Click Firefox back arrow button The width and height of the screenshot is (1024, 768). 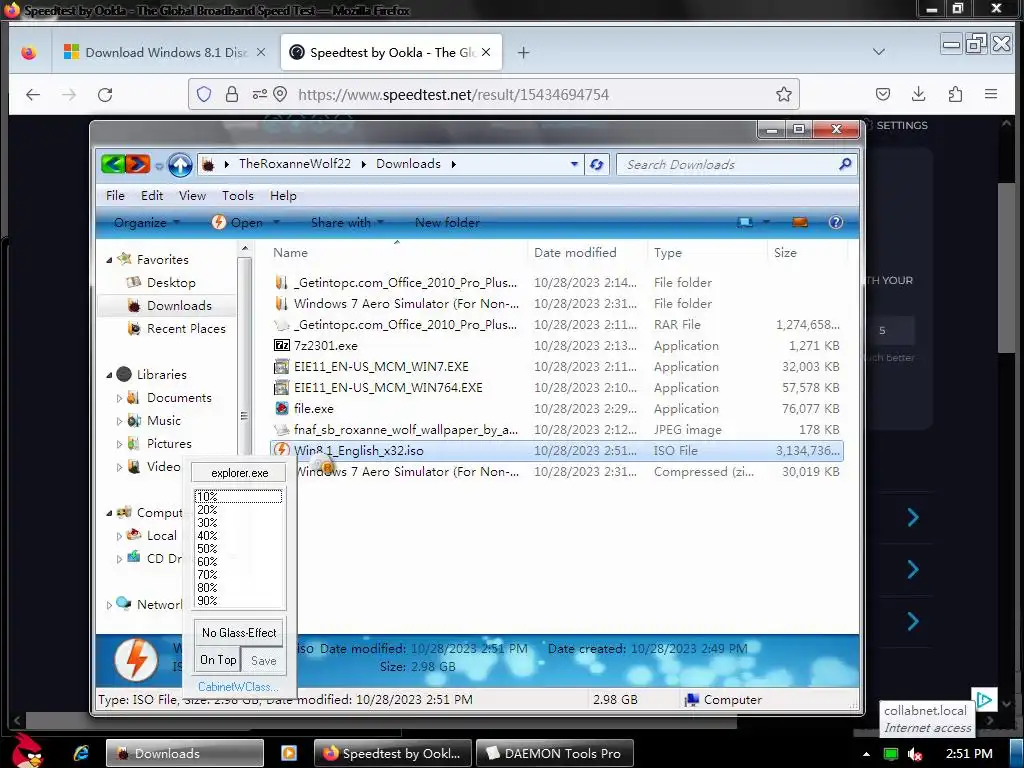click(x=33, y=95)
